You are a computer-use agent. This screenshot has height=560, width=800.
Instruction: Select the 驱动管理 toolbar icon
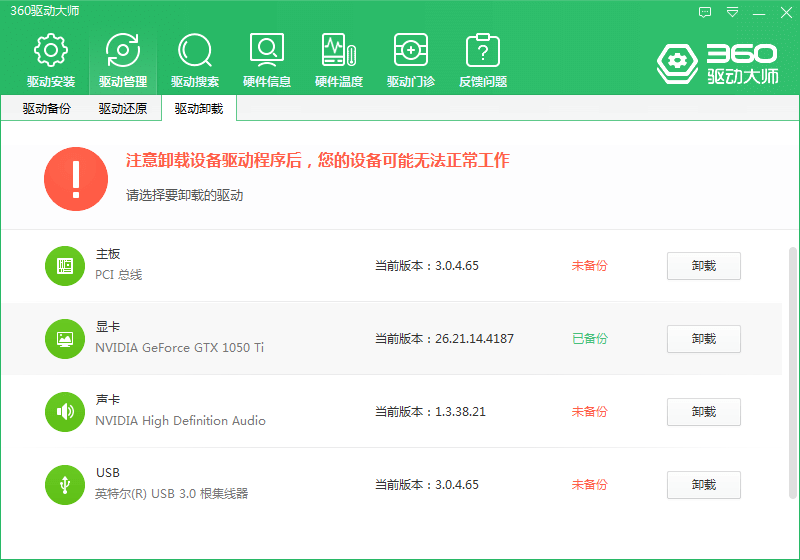point(123,50)
